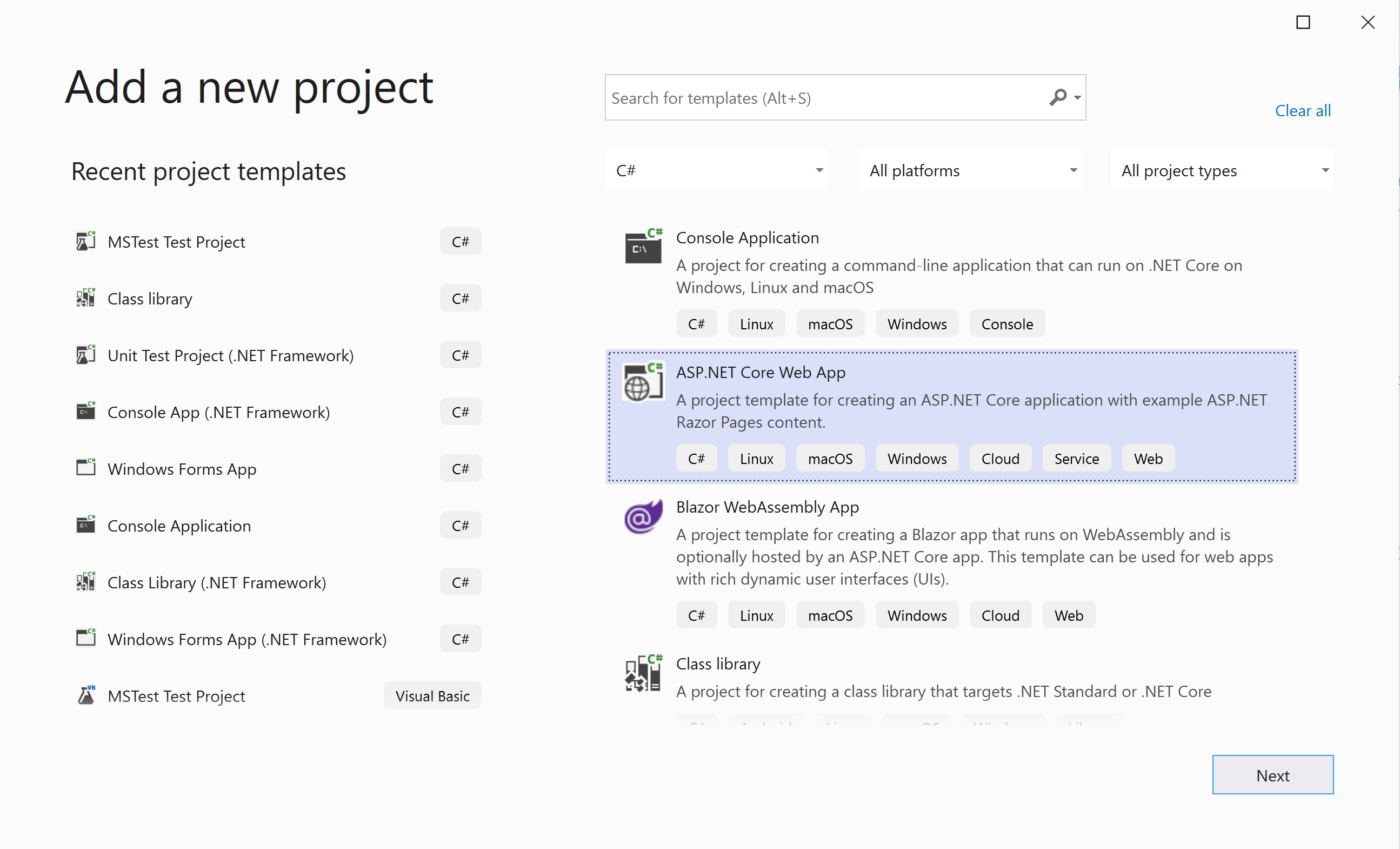Click the Console tag under Console Application
This screenshot has width=1400, height=849.
1007,324
